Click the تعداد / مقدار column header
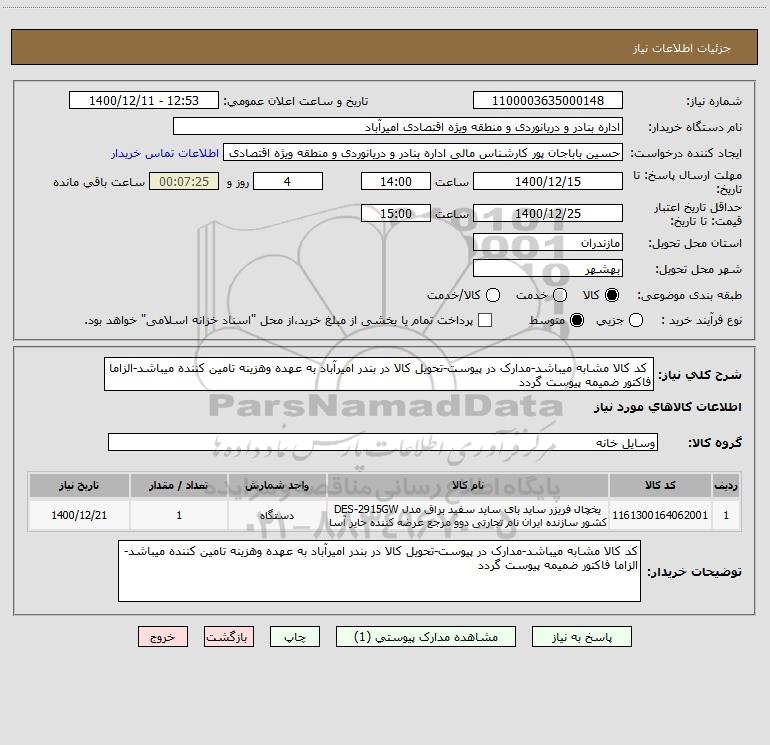 click(x=179, y=485)
